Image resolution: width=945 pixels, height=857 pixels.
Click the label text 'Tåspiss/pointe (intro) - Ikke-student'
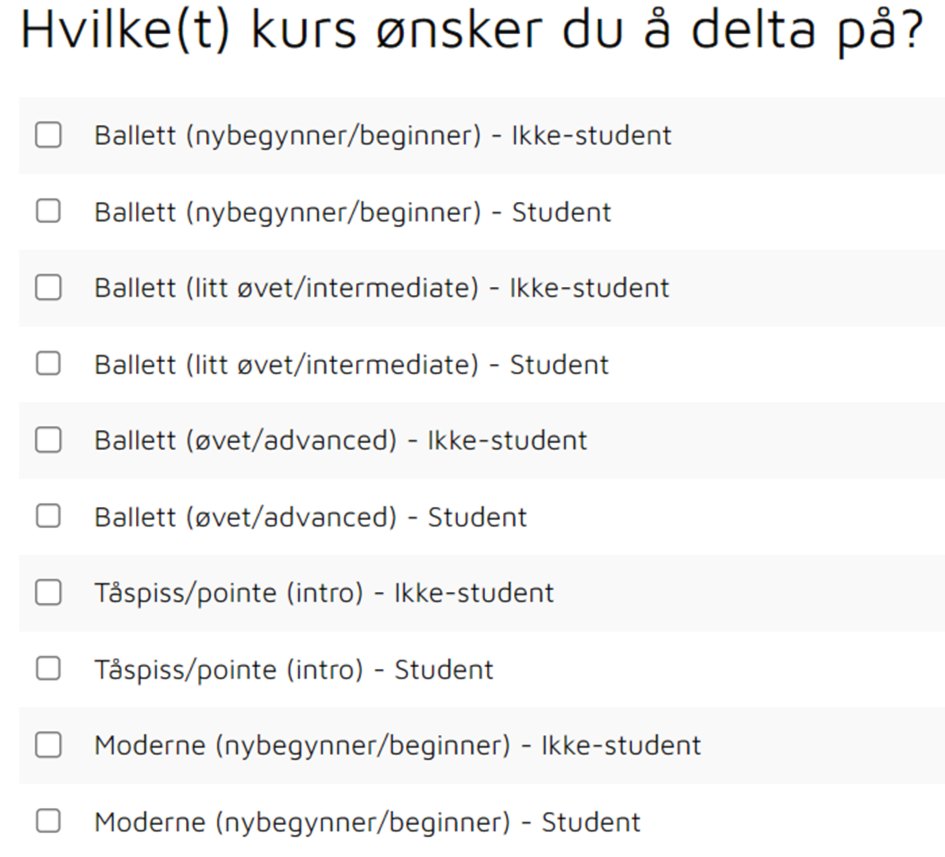point(324,593)
